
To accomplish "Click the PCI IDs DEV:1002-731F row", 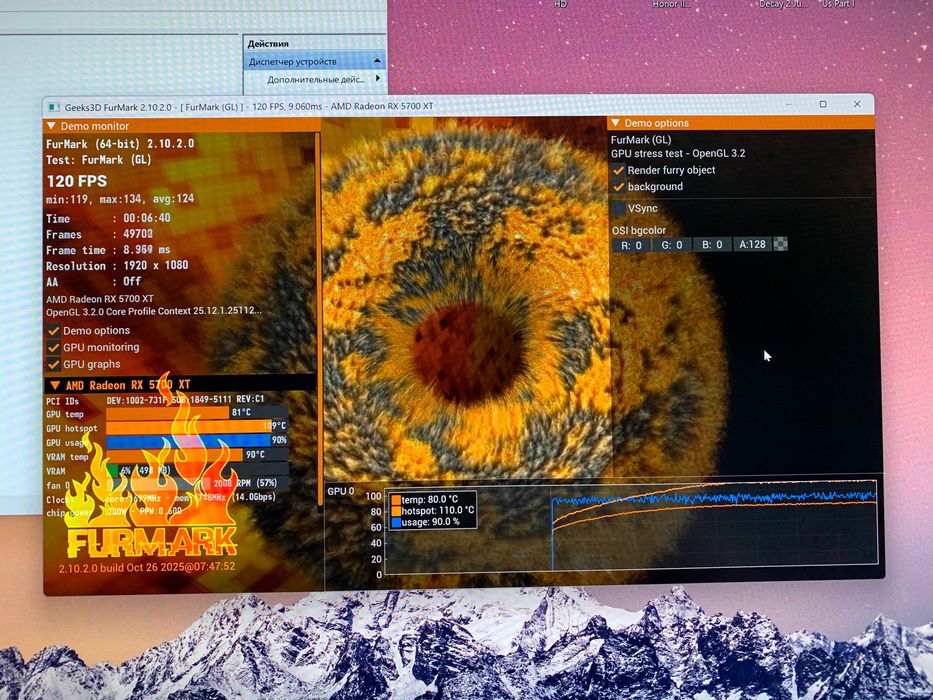I will pos(155,400).
